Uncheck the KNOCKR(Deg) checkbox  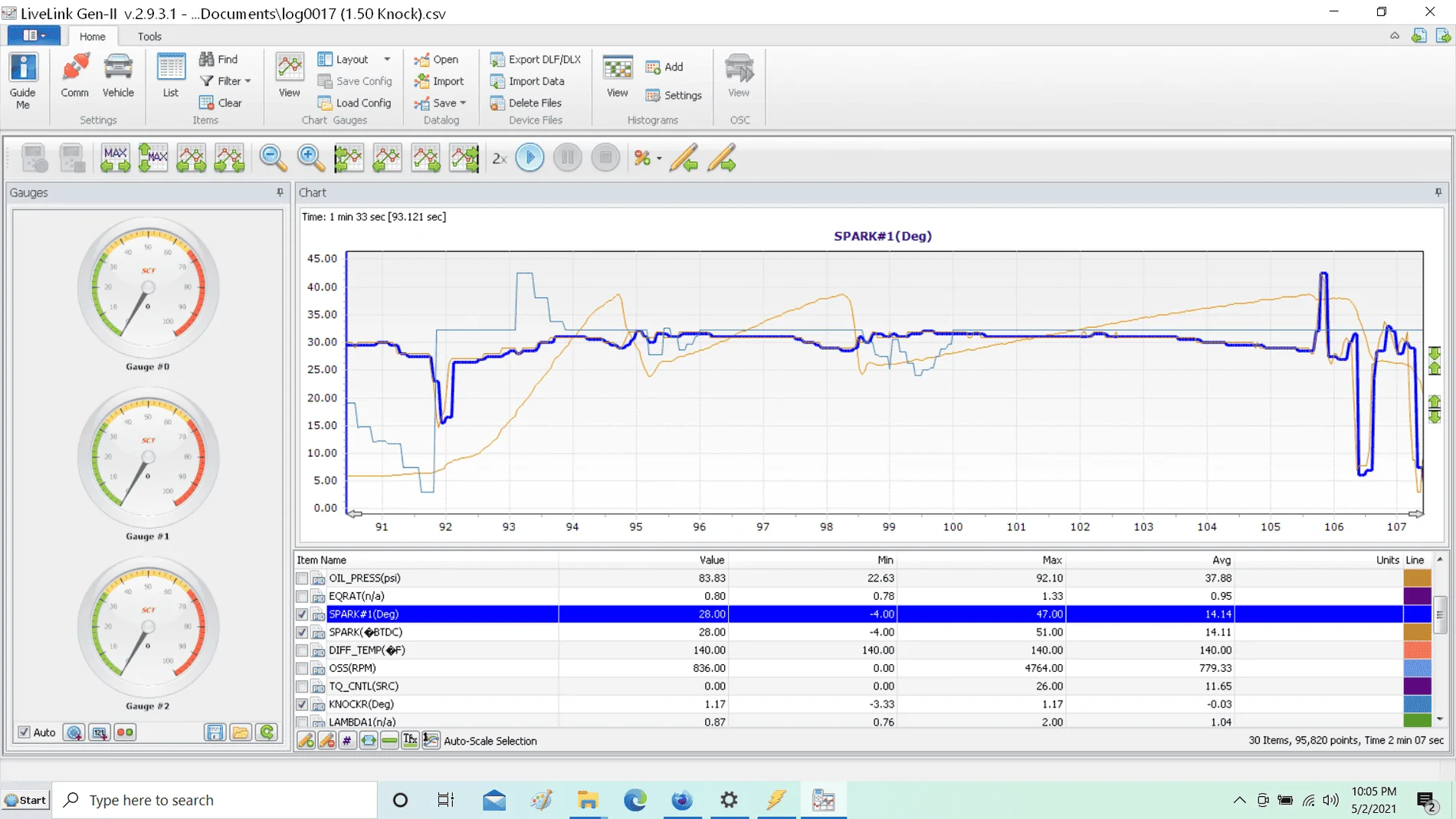[302, 704]
